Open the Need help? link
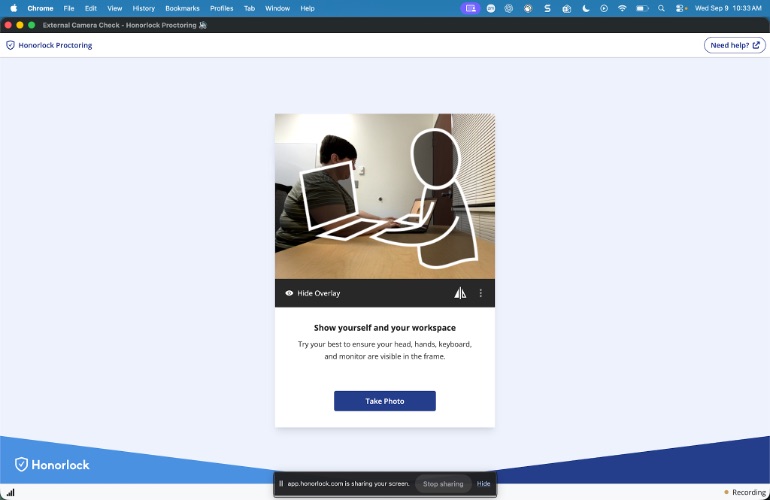 pyautogui.click(x=735, y=45)
